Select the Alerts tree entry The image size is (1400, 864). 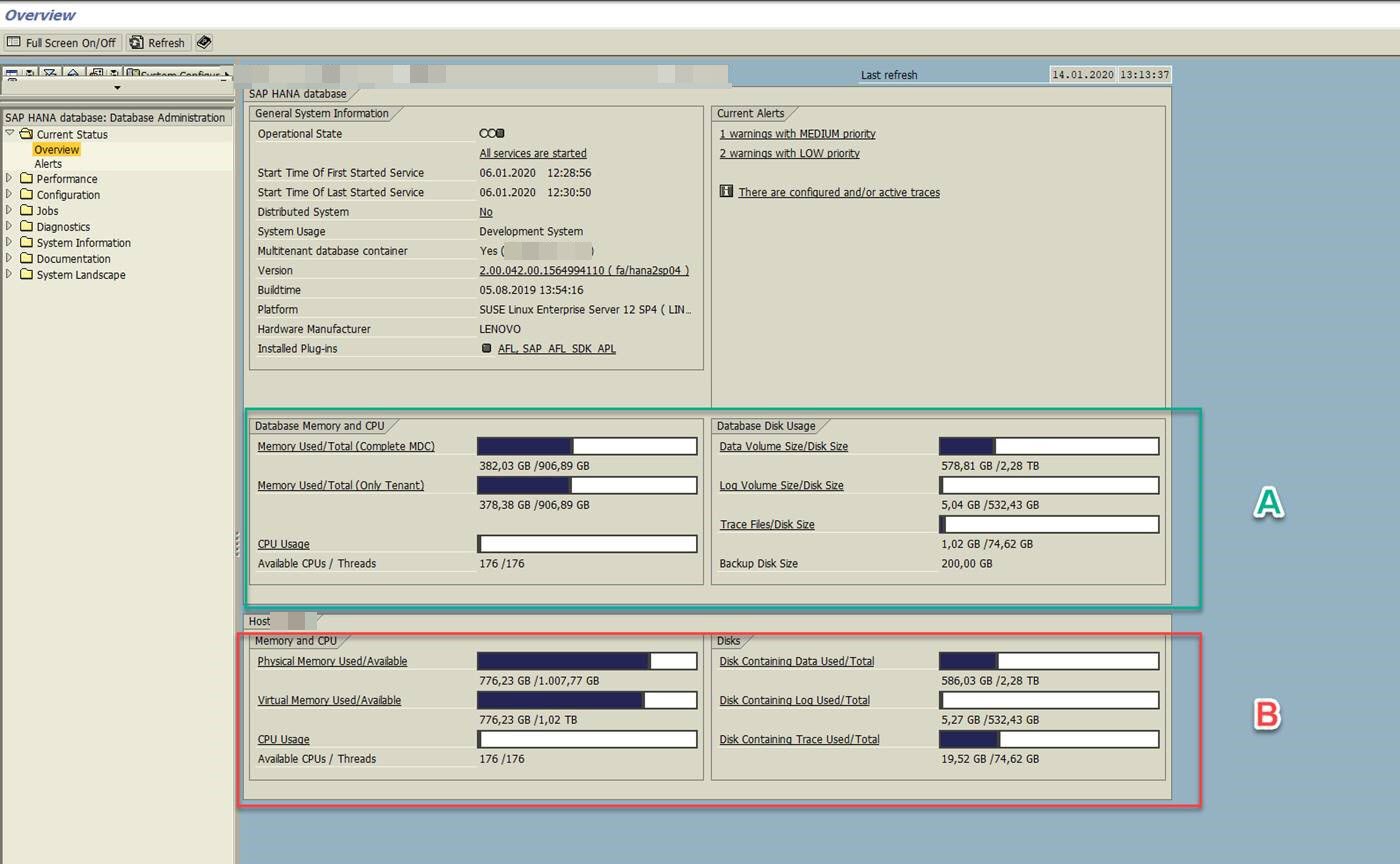click(x=48, y=164)
